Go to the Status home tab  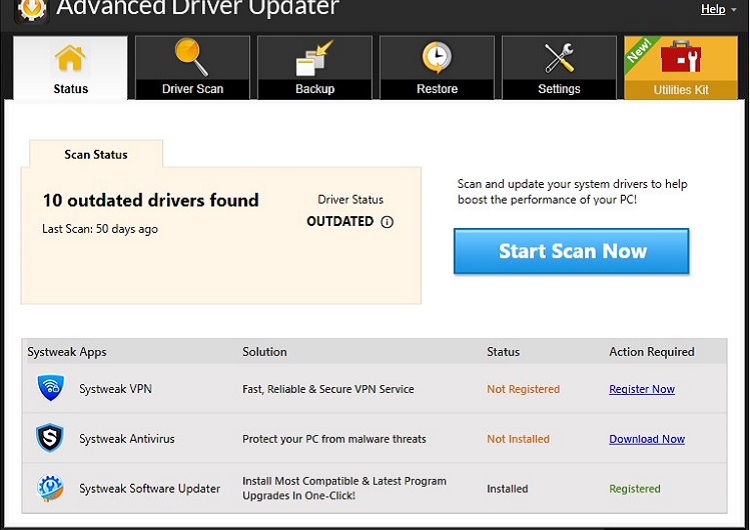pos(70,68)
